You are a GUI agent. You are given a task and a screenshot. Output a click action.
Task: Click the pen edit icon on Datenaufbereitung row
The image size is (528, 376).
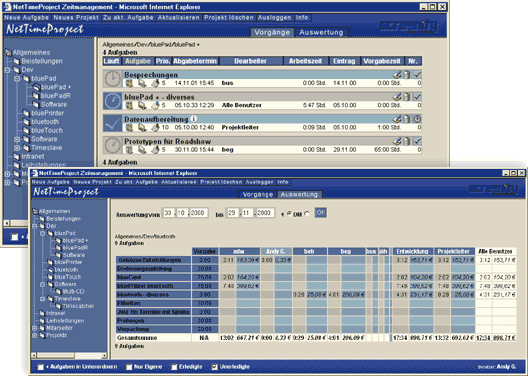(x=397, y=119)
